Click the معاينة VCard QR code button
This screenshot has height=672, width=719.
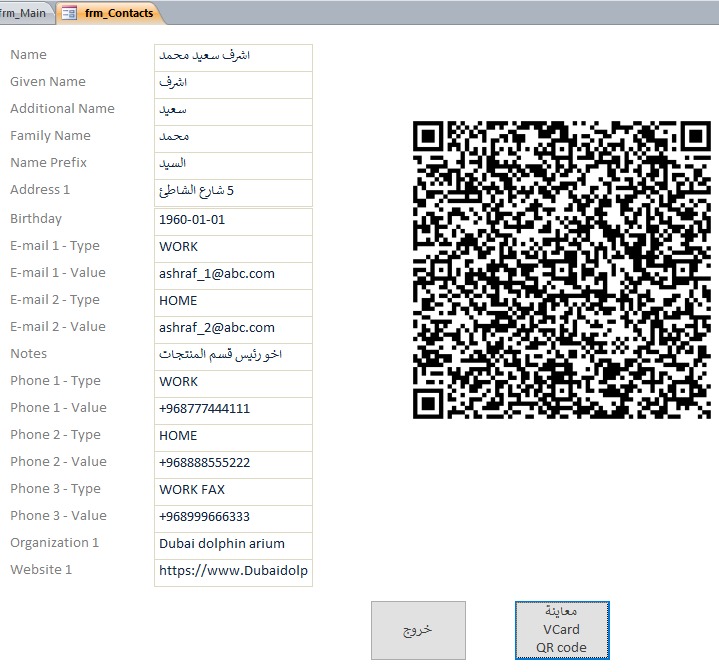click(x=562, y=631)
